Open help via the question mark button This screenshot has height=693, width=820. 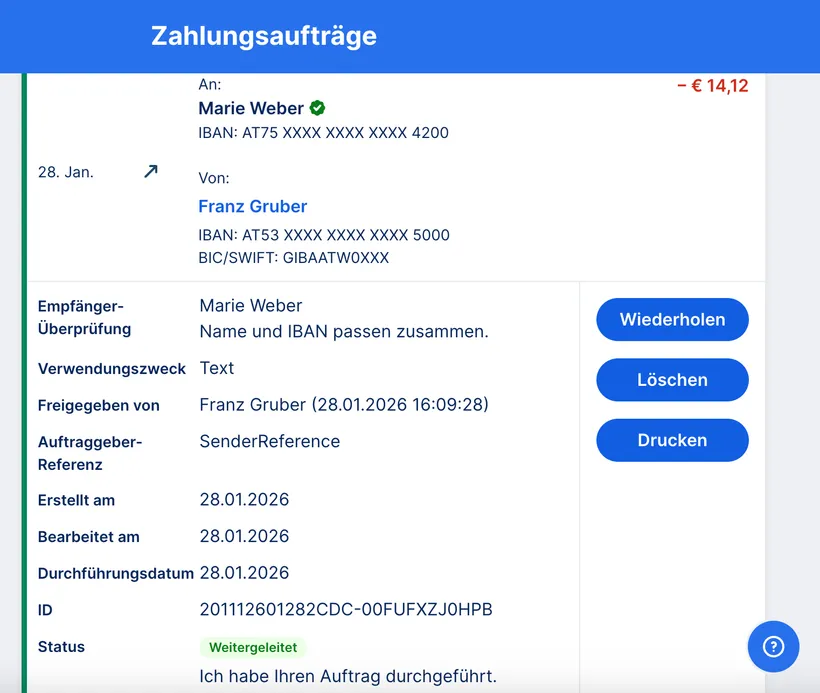[773, 646]
